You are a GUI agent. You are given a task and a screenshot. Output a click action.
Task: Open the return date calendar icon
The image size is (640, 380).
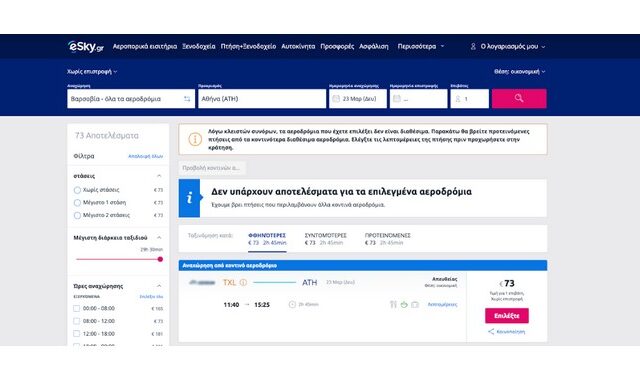click(x=397, y=98)
